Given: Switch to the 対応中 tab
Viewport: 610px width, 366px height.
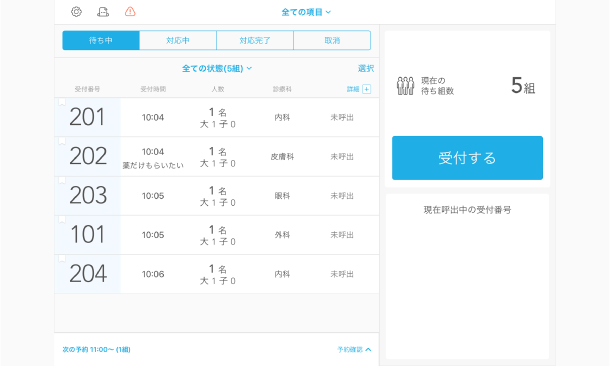Looking at the screenshot, I should click(x=178, y=40).
